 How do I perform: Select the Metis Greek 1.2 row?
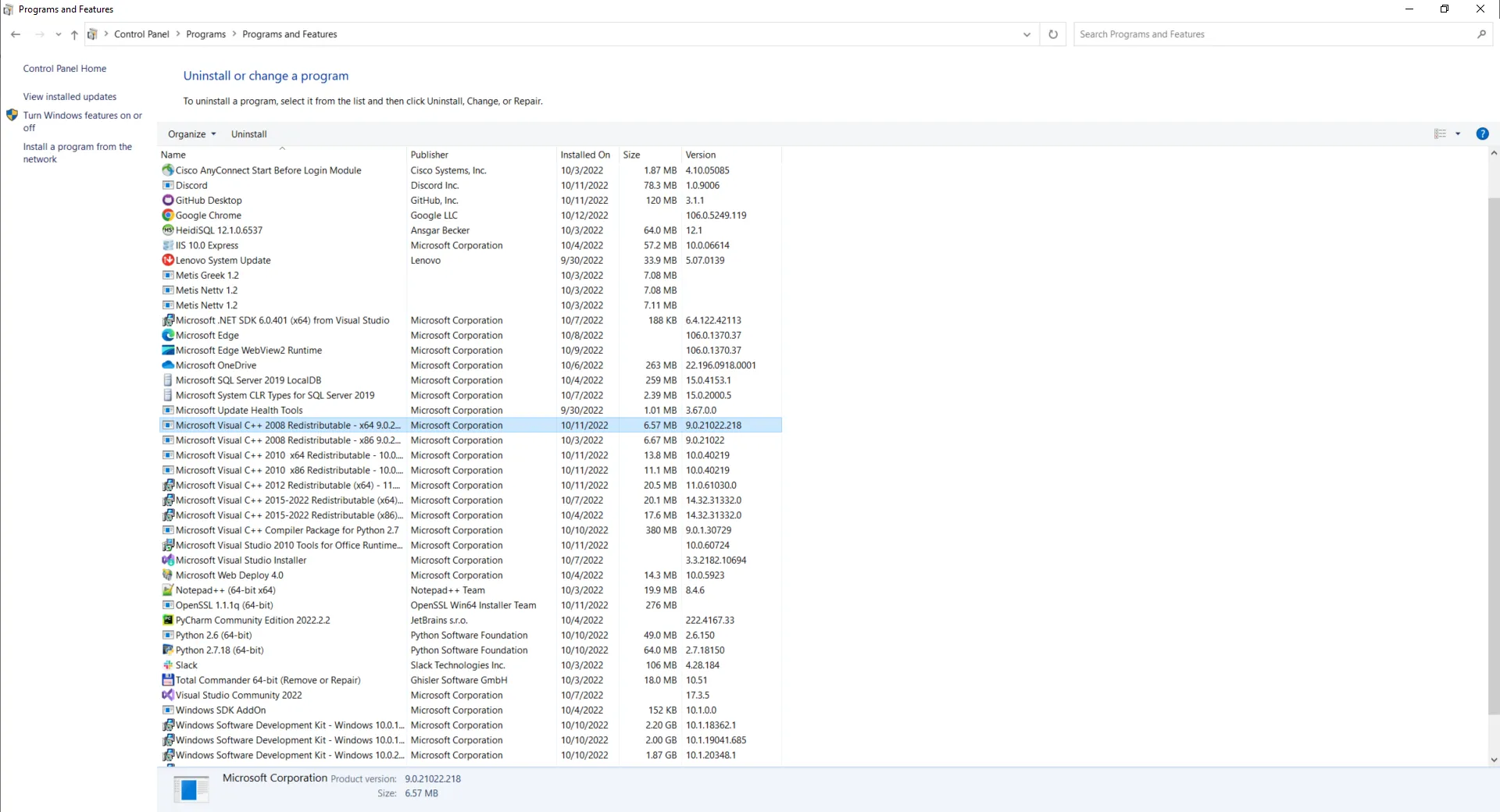point(470,276)
